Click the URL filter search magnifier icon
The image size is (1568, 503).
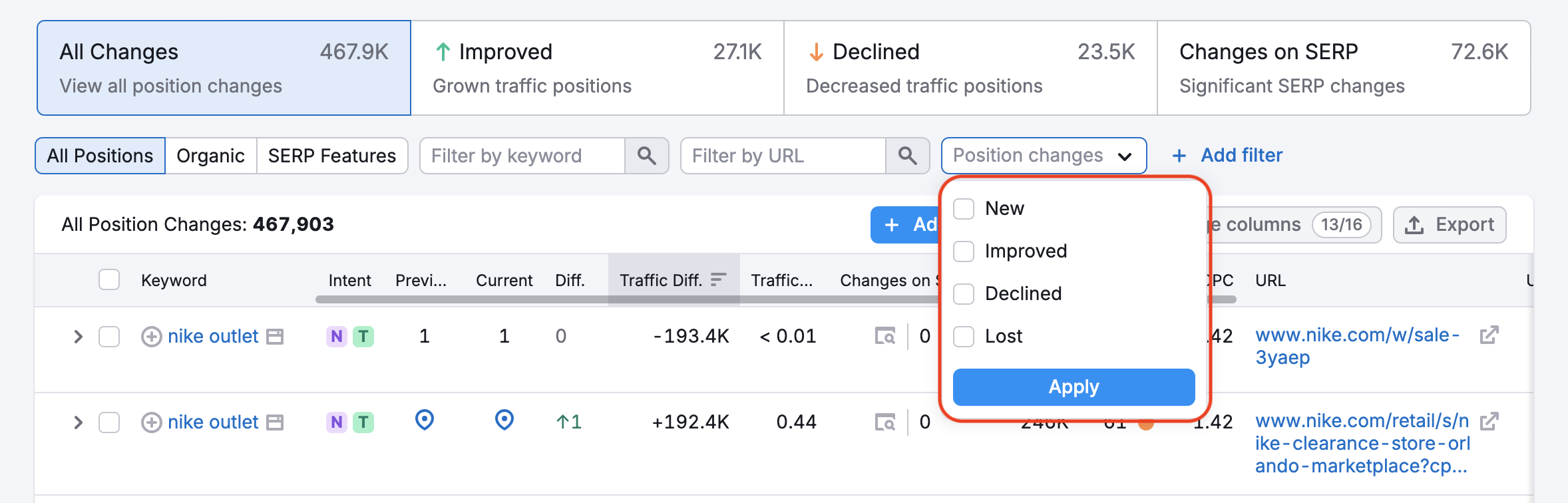click(x=907, y=155)
